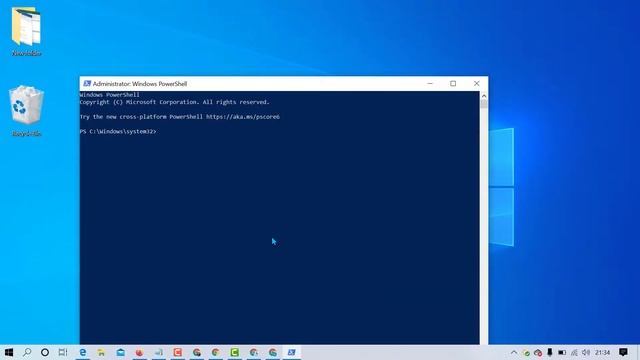Open File Explorer from taskbar
This screenshot has width=640, height=360.
tap(101, 352)
